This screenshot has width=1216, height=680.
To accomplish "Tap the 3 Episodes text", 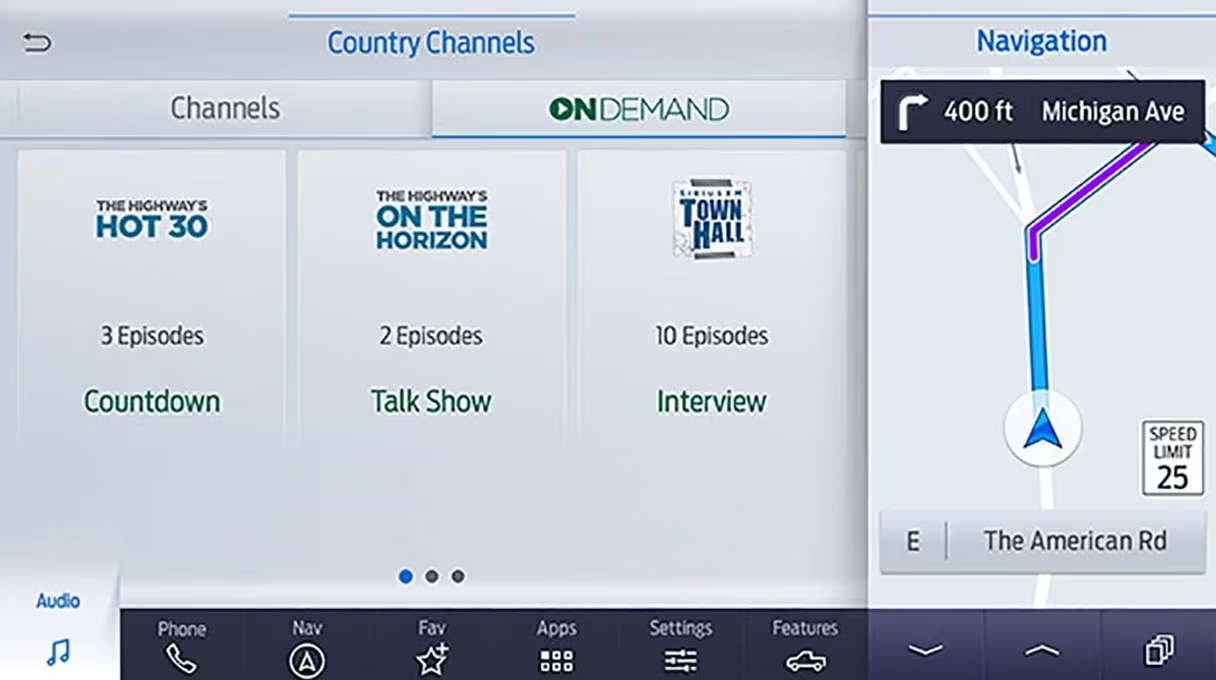I will [152, 336].
